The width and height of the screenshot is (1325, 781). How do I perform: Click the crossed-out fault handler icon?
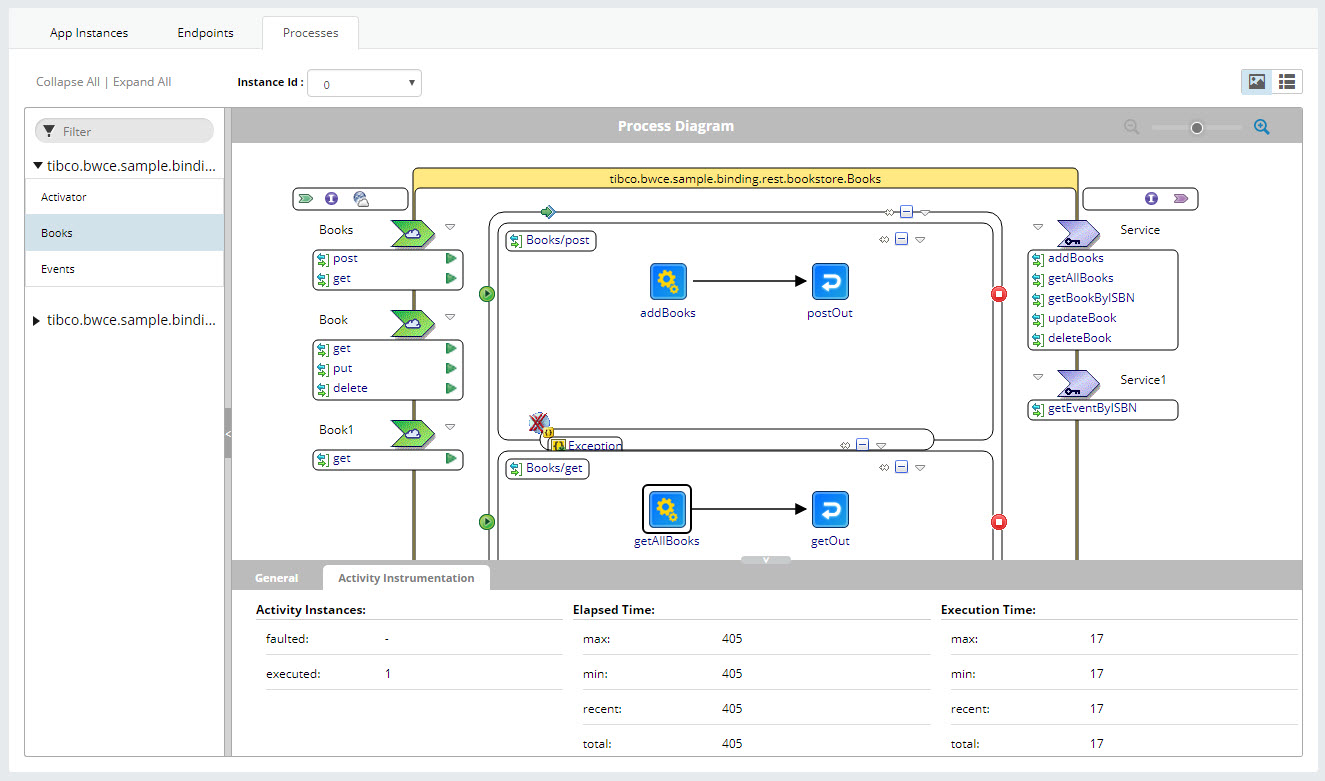[539, 423]
